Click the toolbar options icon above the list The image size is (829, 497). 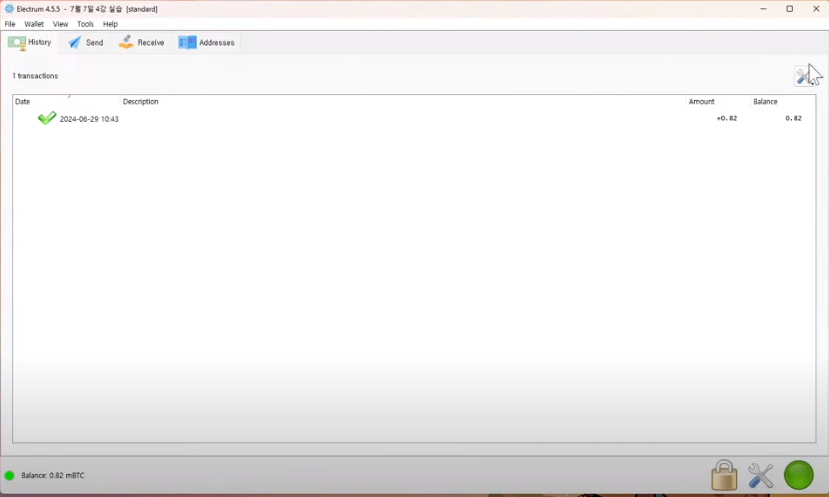pos(803,76)
